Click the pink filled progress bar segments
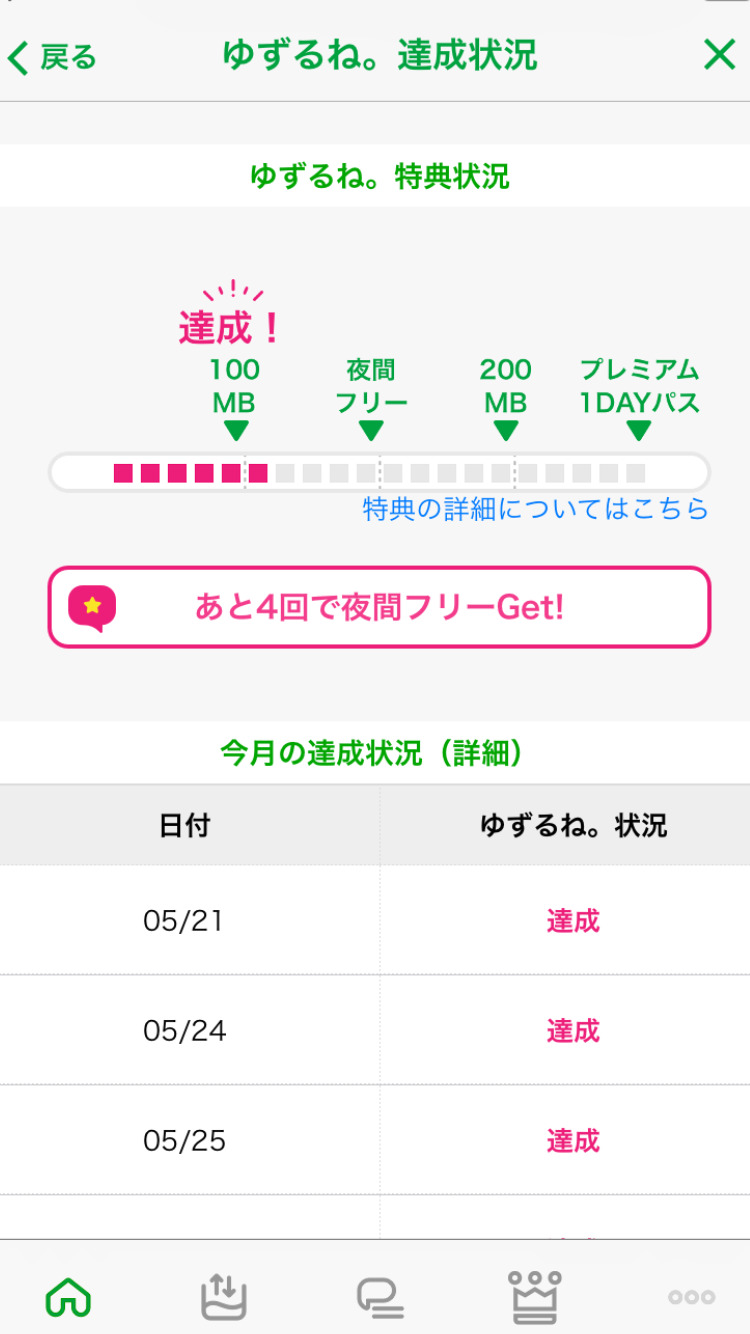 tap(190, 473)
